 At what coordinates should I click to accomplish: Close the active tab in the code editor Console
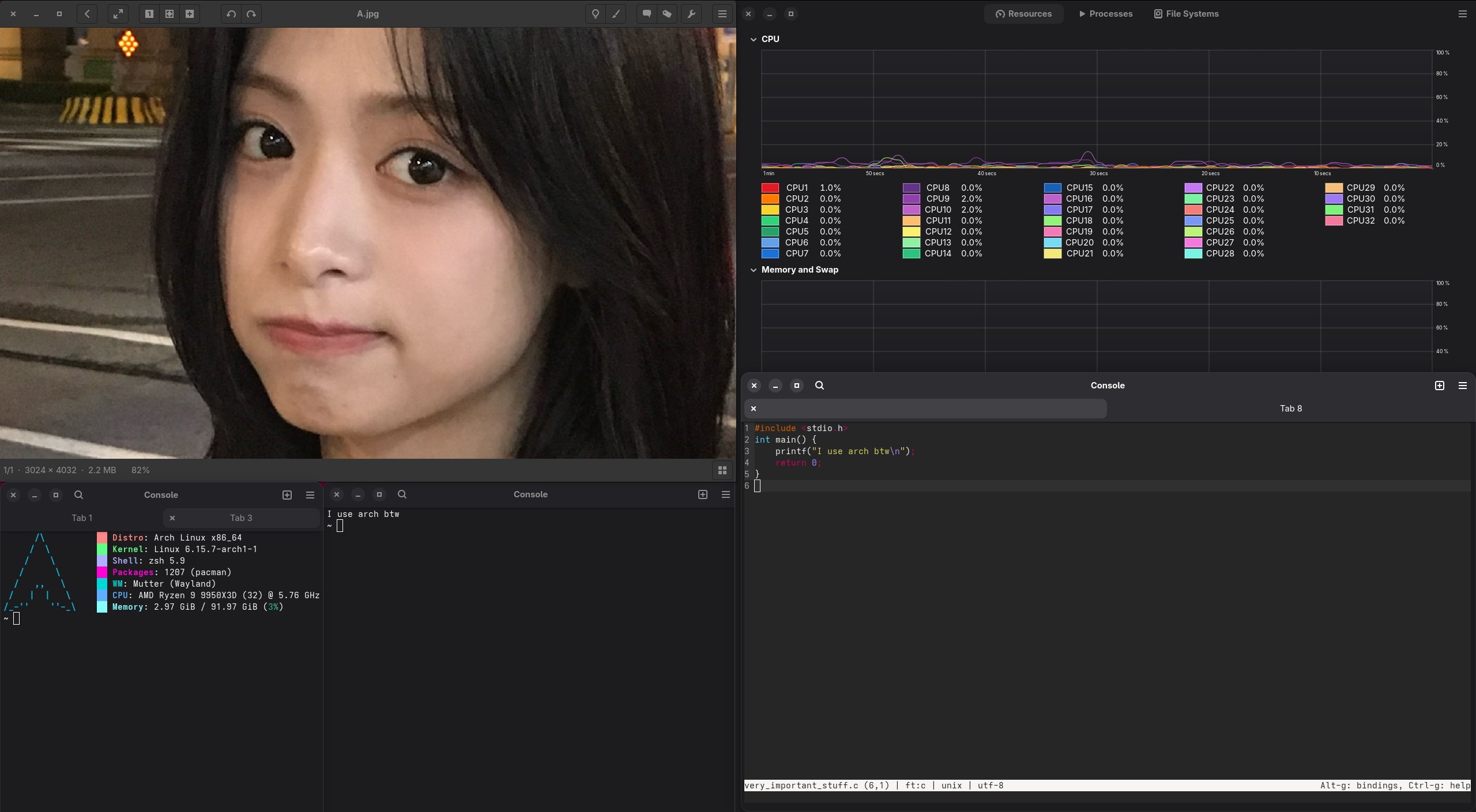[x=754, y=409]
